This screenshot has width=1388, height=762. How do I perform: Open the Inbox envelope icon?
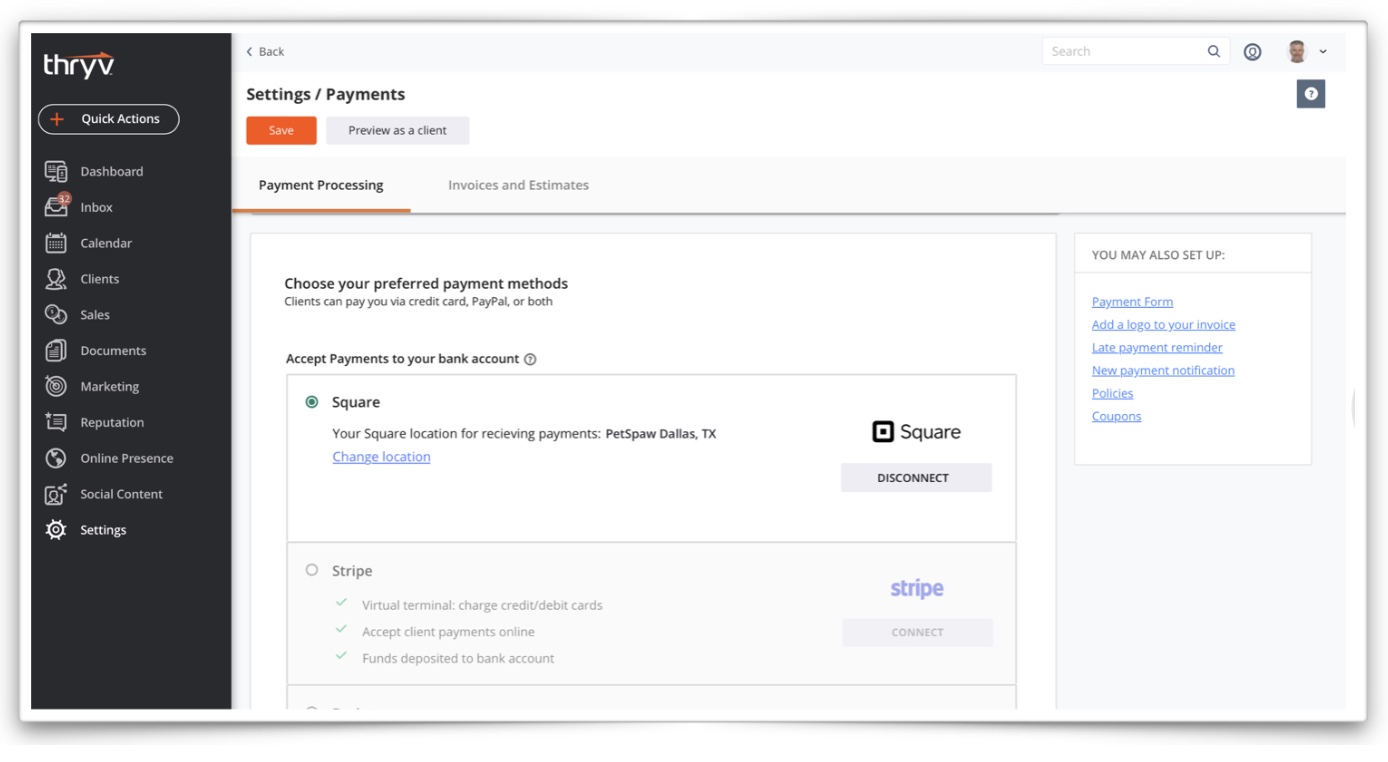(x=56, y=207)
